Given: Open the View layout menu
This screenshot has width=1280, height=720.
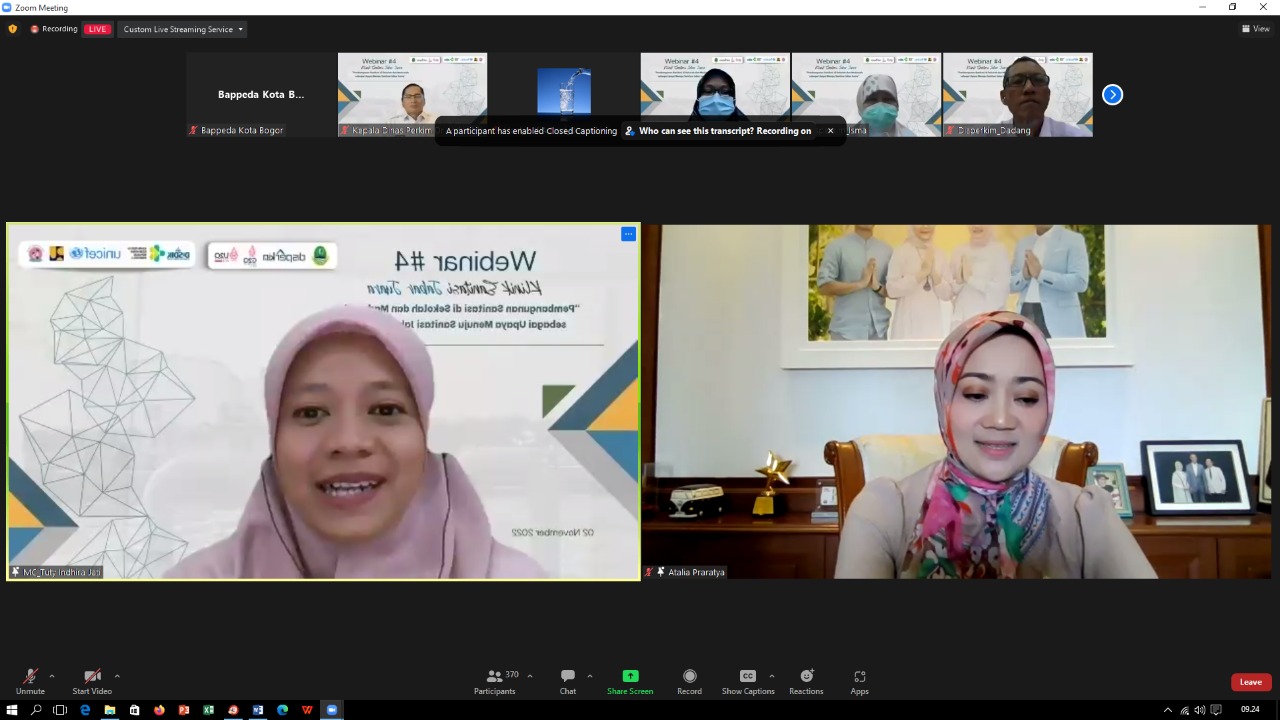Looking at the screenshot, I should (1256, 29).
